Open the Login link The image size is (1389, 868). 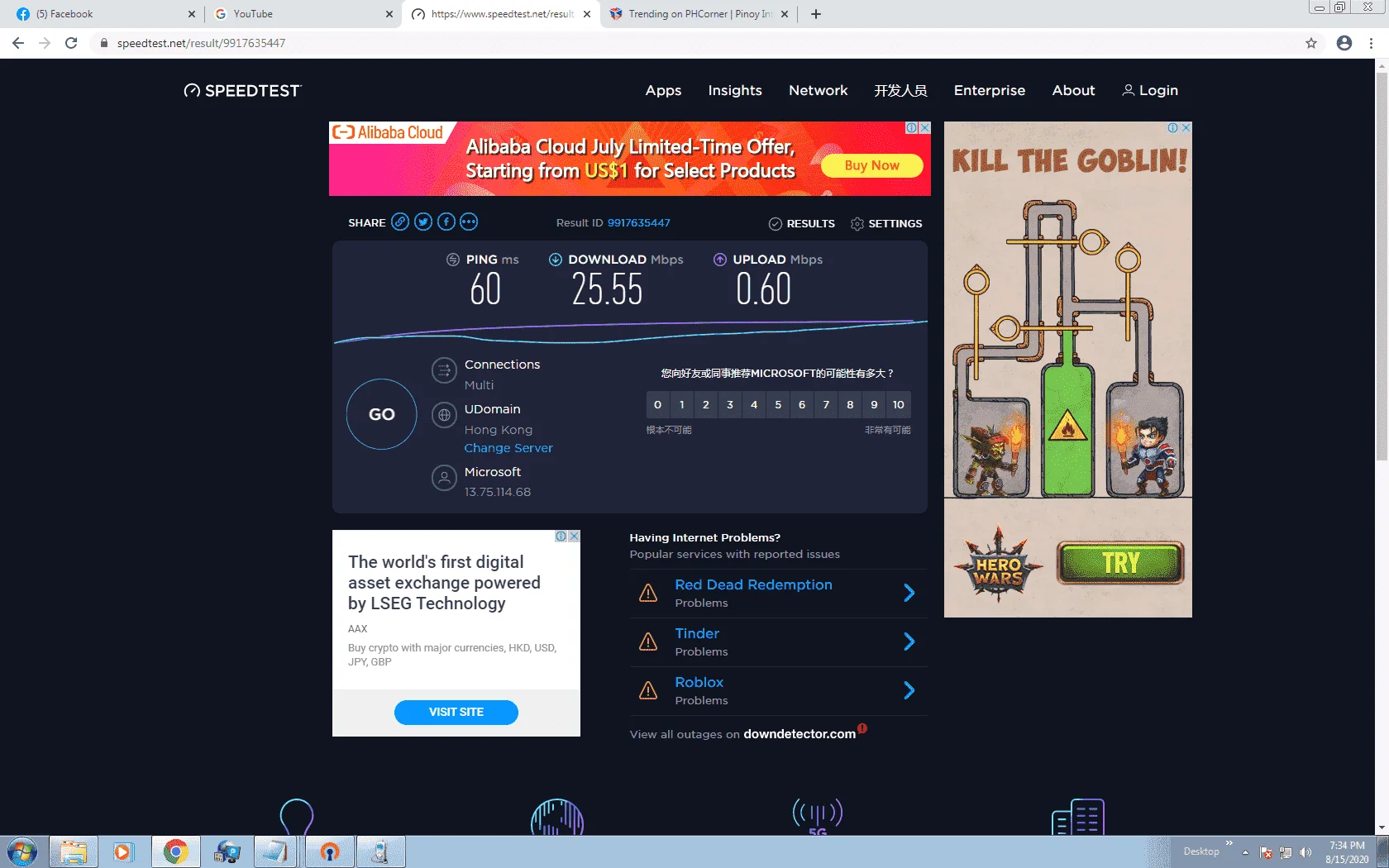coord(1150,91)
